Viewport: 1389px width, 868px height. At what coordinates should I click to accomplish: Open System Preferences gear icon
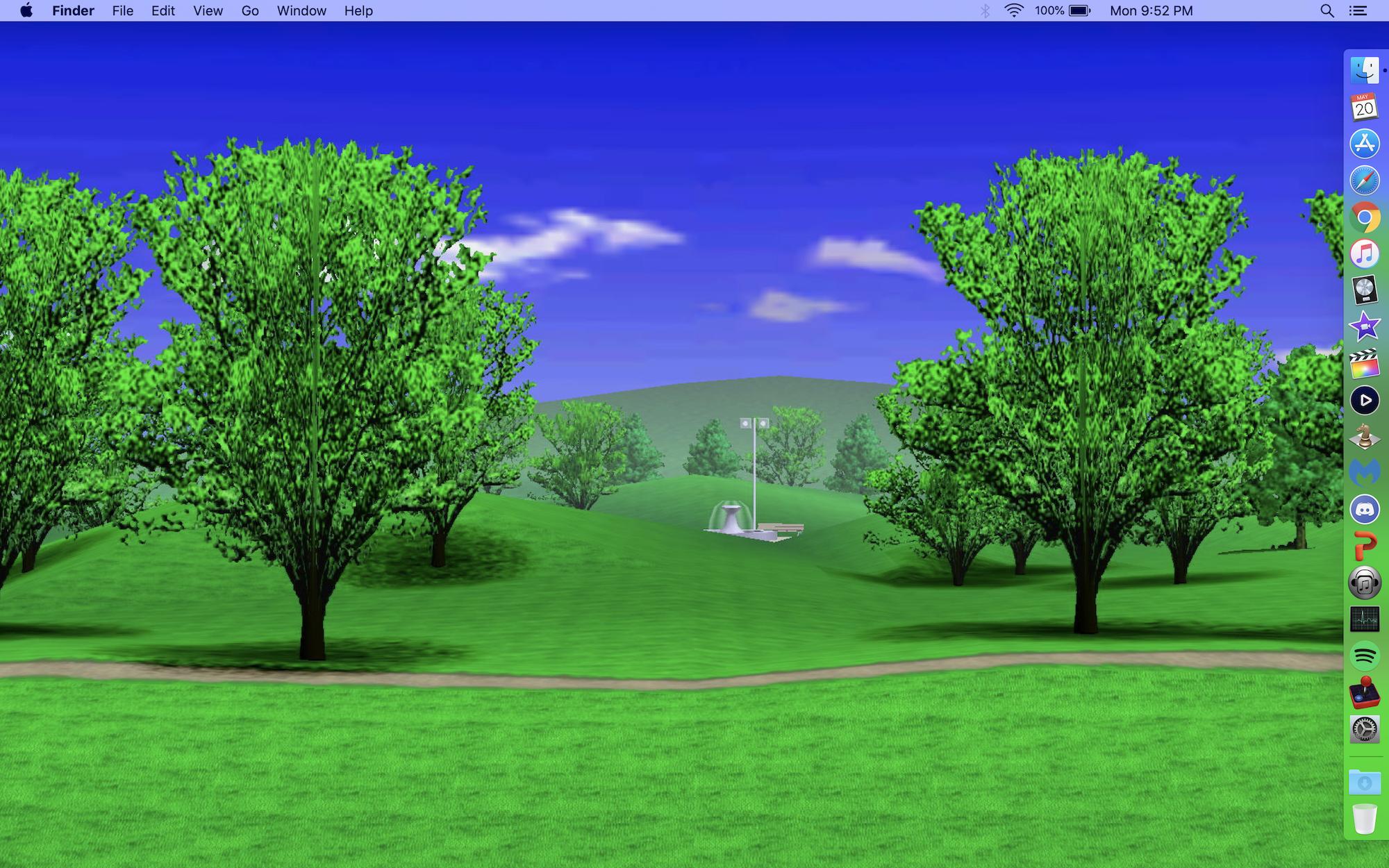(x=1364, y=729)
